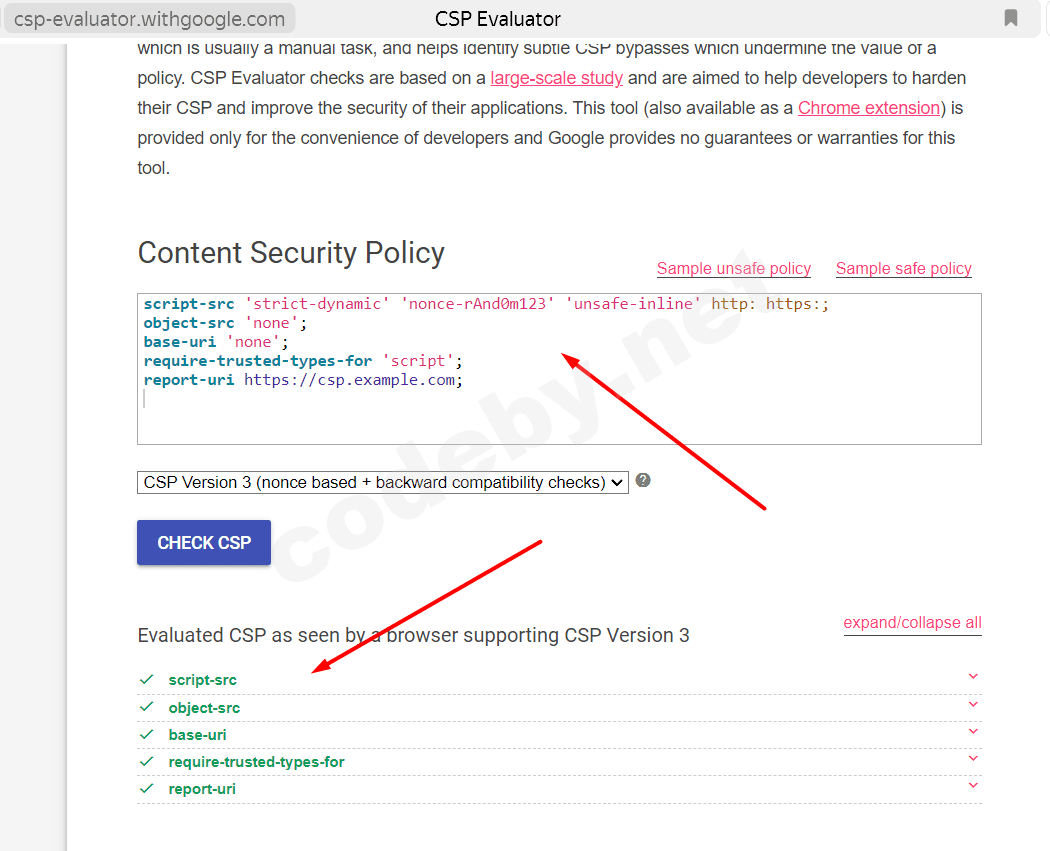
Task: Click the green checkmark beside object-src
Action: tap(147, 707)
